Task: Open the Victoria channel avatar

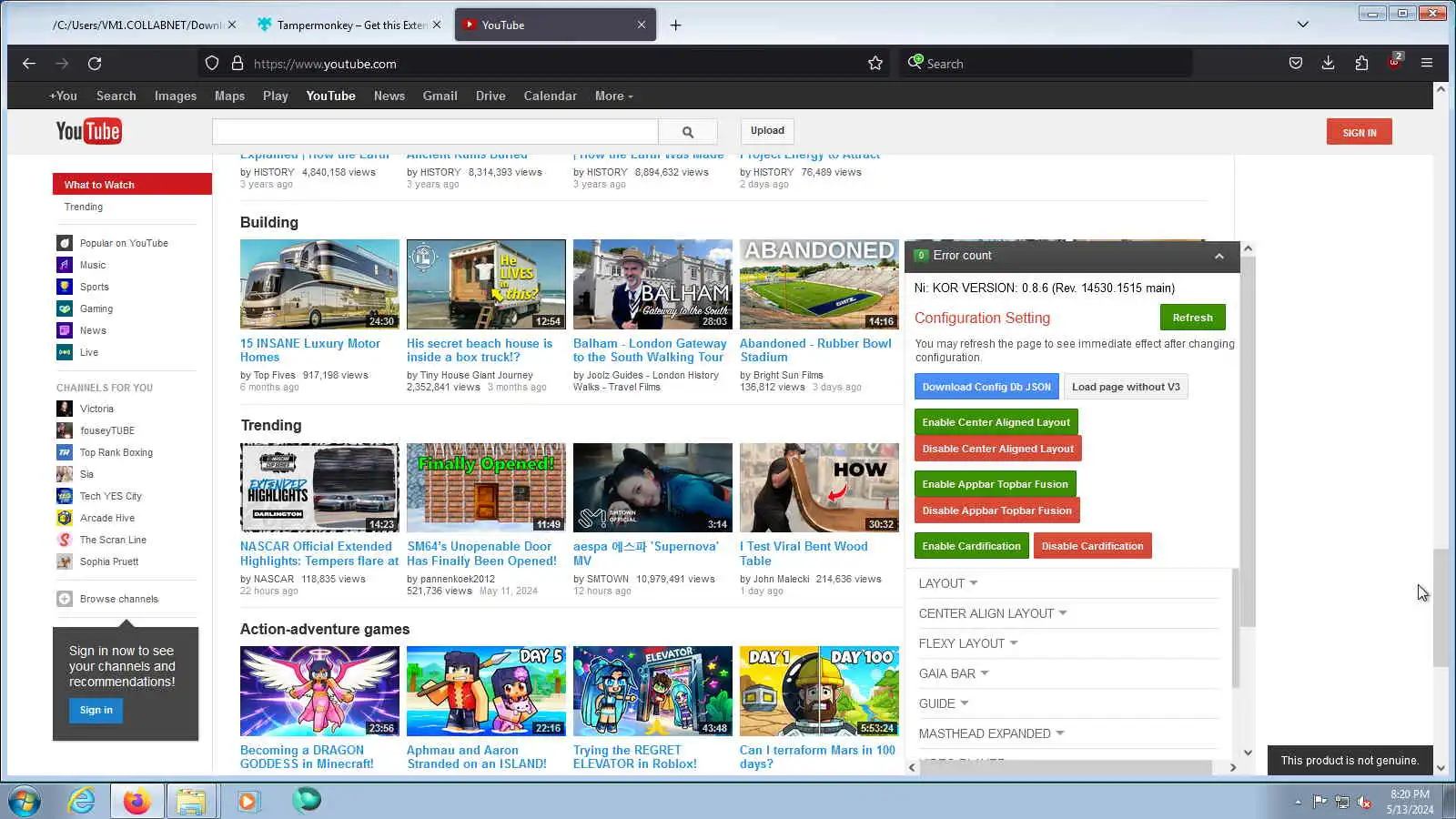Action: tap(65, 409)
